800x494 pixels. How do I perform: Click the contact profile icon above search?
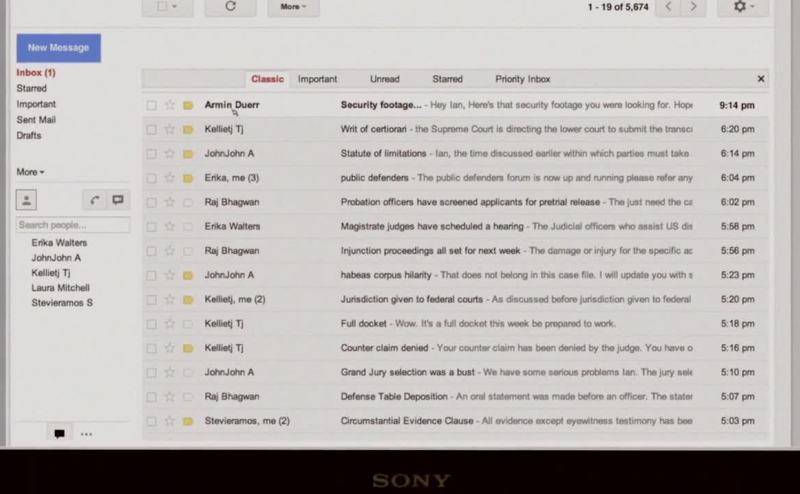pos(27,200)
